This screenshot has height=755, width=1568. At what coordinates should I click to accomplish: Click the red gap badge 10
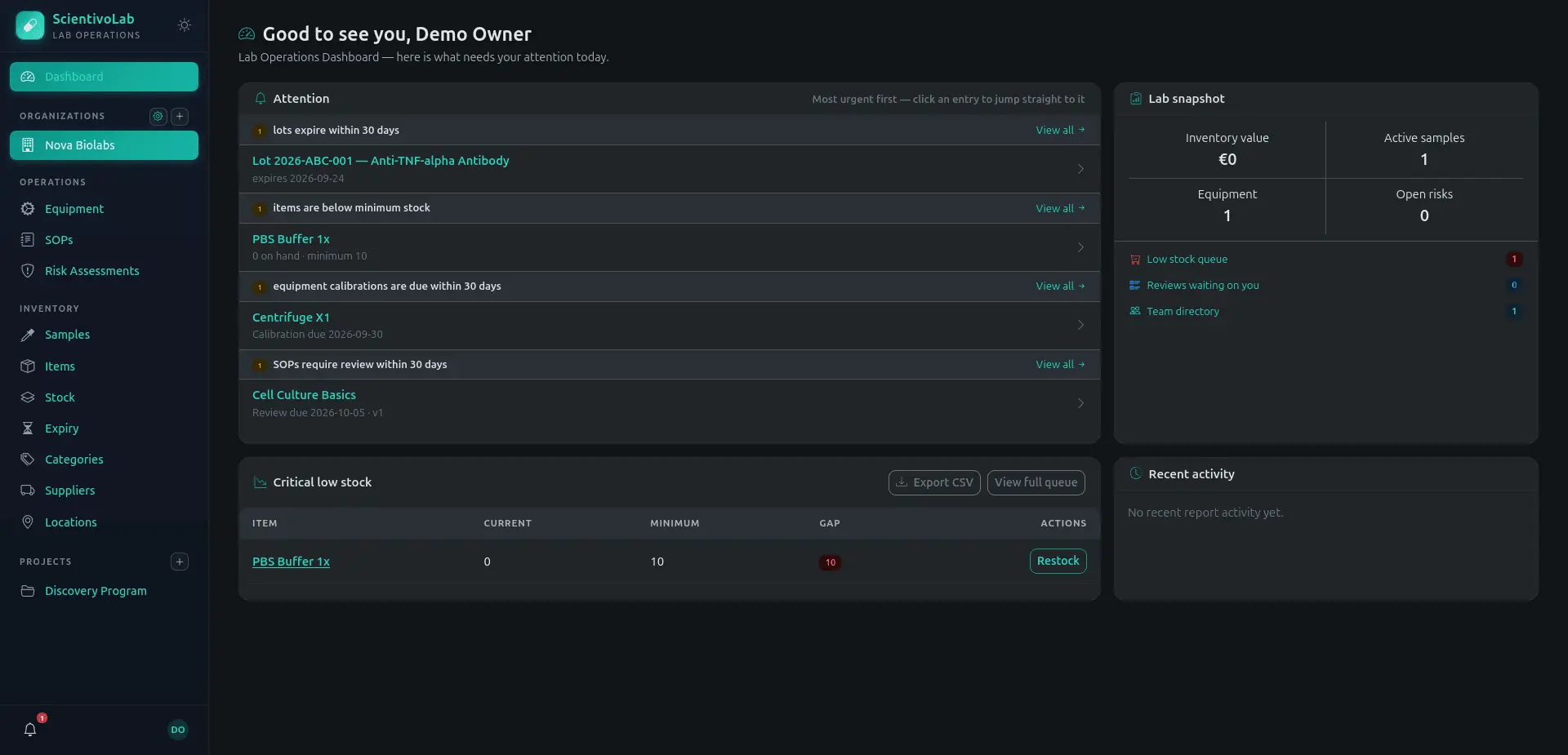point(830,562)
